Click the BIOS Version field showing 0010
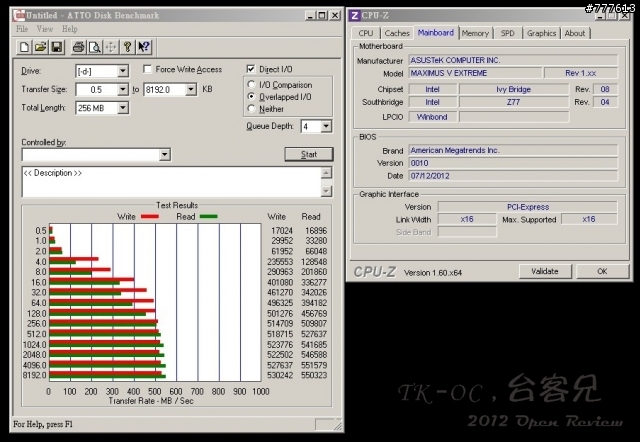The width and height of the screenshot is (640, 442). point(513,163)
